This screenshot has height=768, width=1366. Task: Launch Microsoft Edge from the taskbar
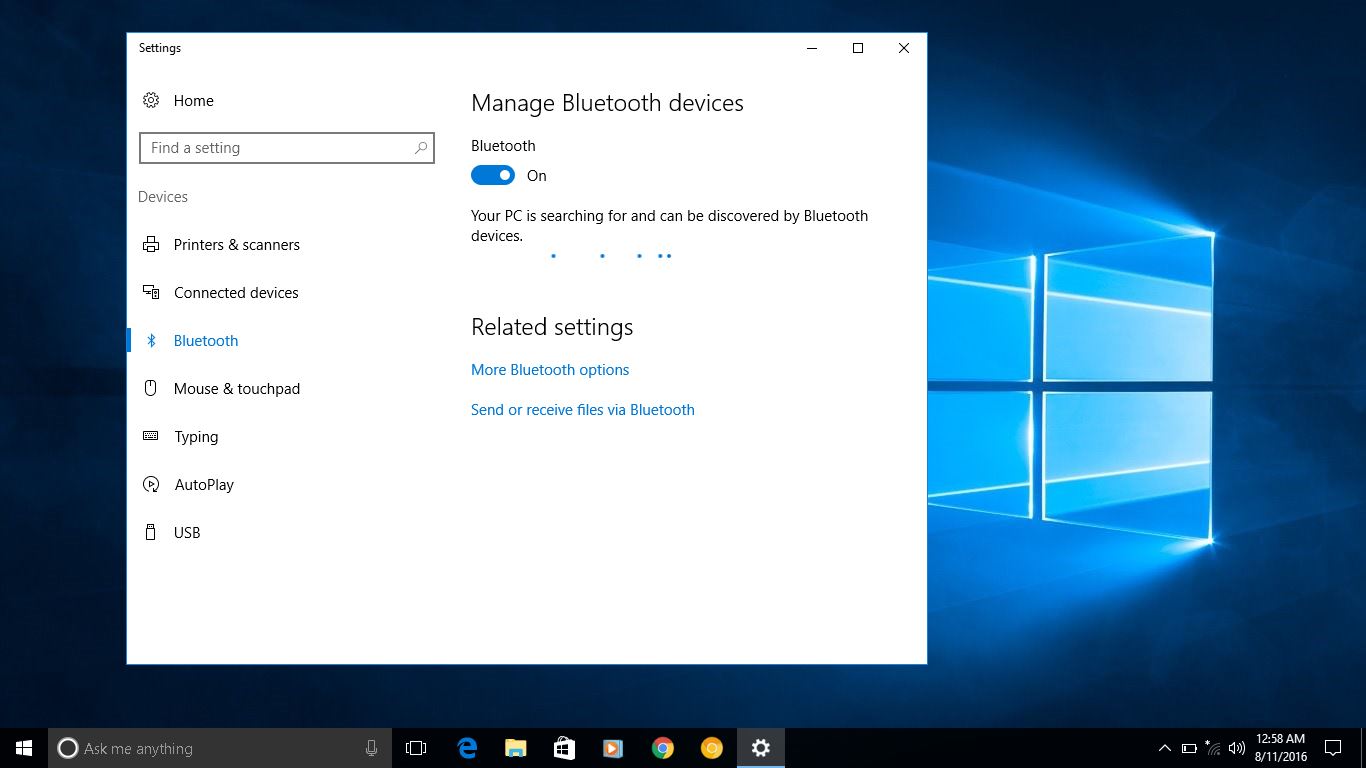click(x=467, y=748)
